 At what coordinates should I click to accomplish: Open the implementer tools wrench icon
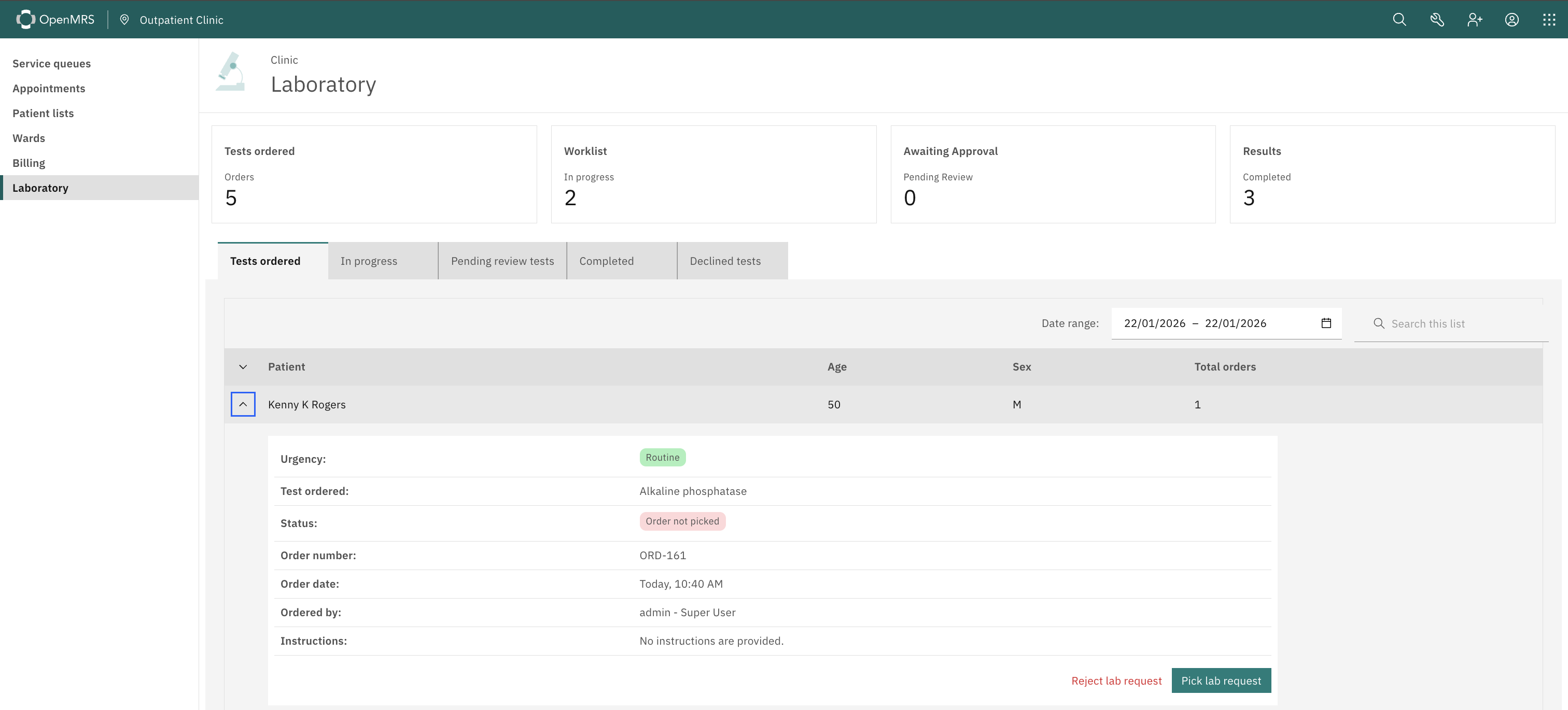click(1436, 20)
